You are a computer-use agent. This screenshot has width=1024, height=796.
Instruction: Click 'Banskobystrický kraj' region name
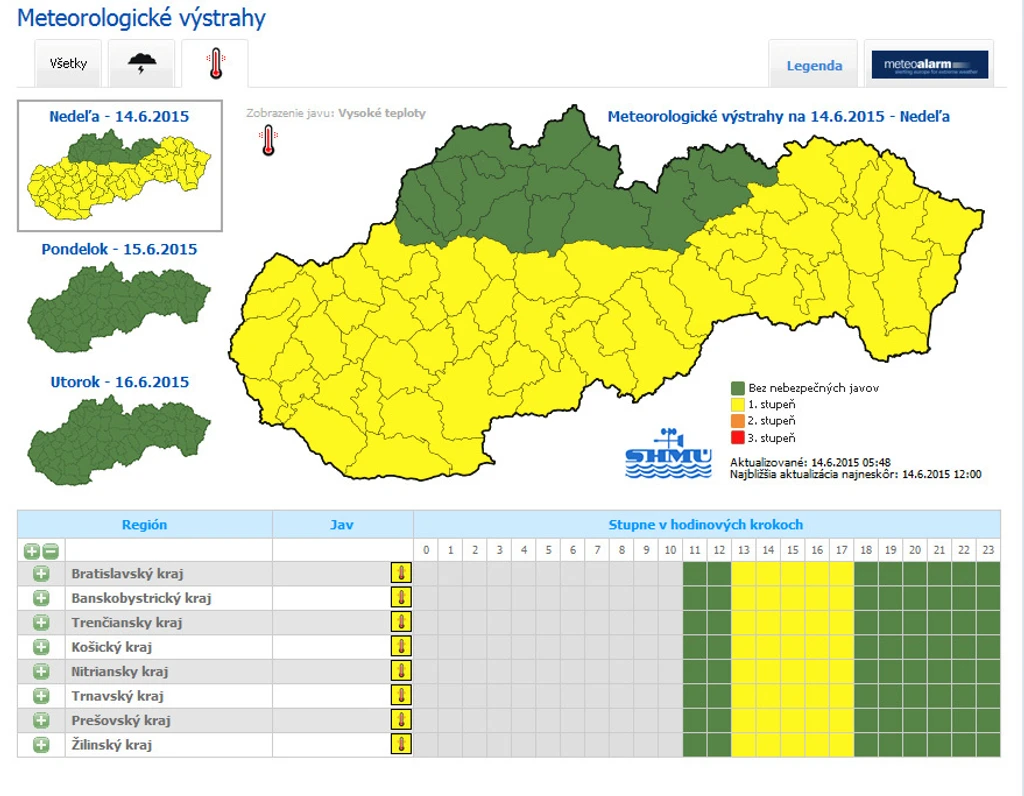coord(142,598)
